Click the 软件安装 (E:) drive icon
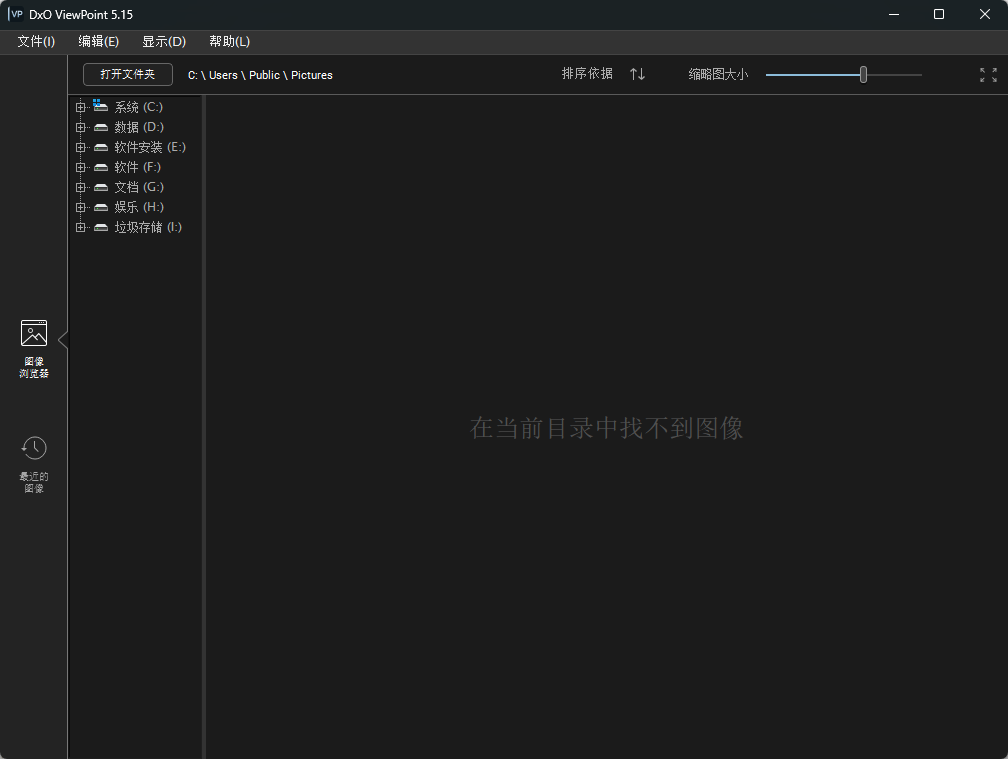The height and width of the screenshot is (759, 1008). coord(101,147)
